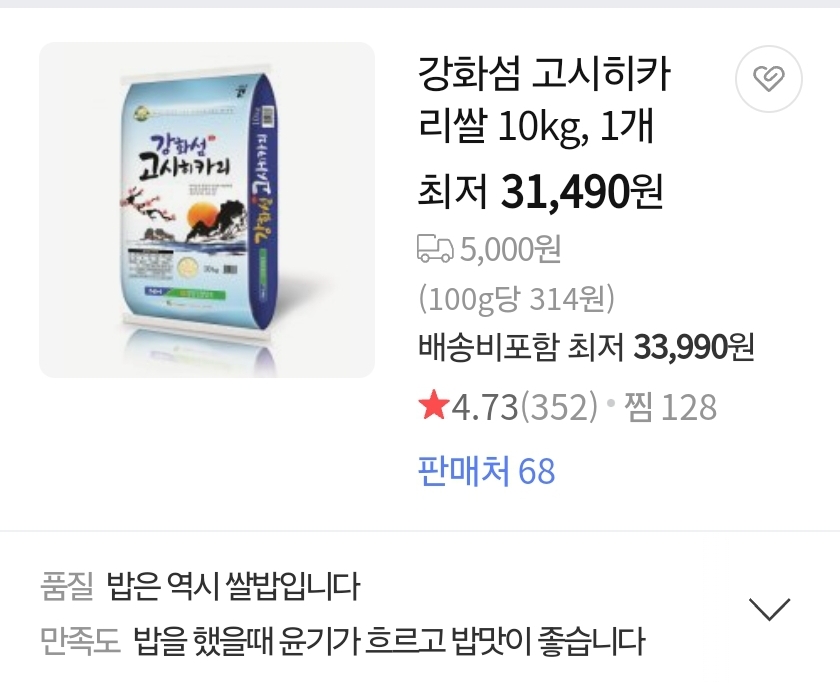The height and width of the screenshot is (683, 840).
Task: Click the lowest price 31,490원
Action: coord(582,191)
